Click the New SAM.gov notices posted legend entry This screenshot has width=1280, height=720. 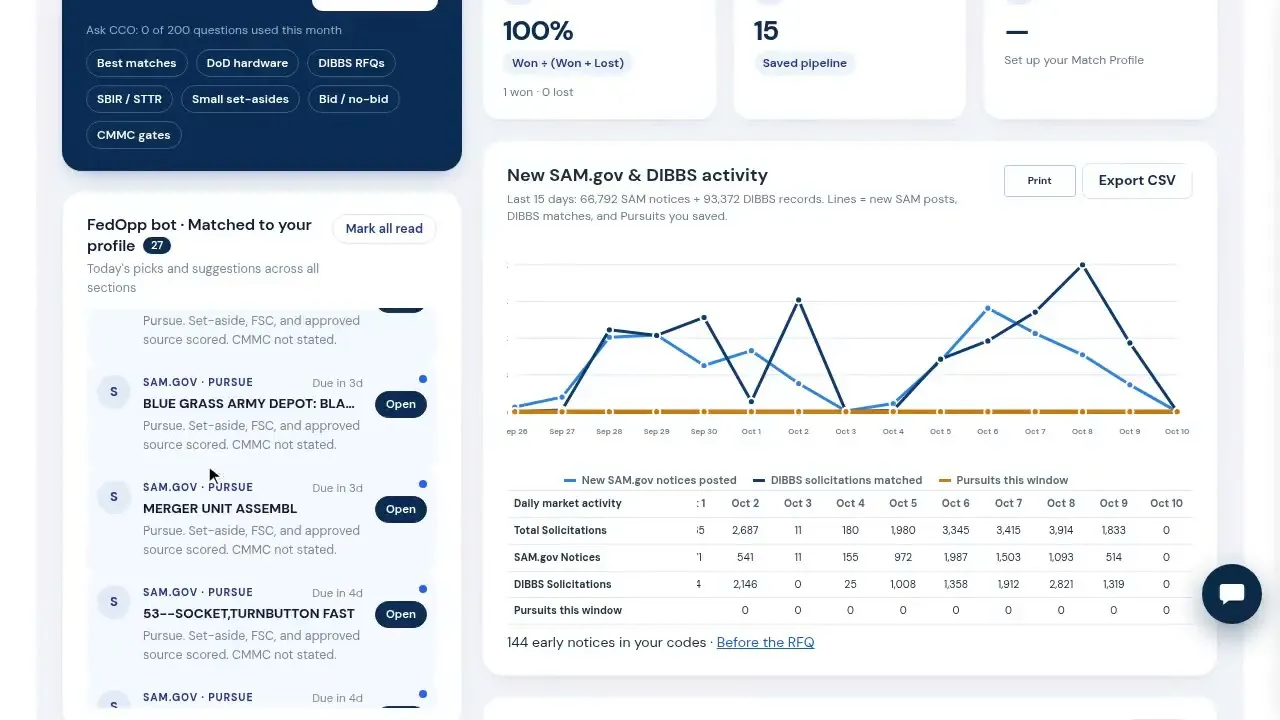[x=650, y=480]
